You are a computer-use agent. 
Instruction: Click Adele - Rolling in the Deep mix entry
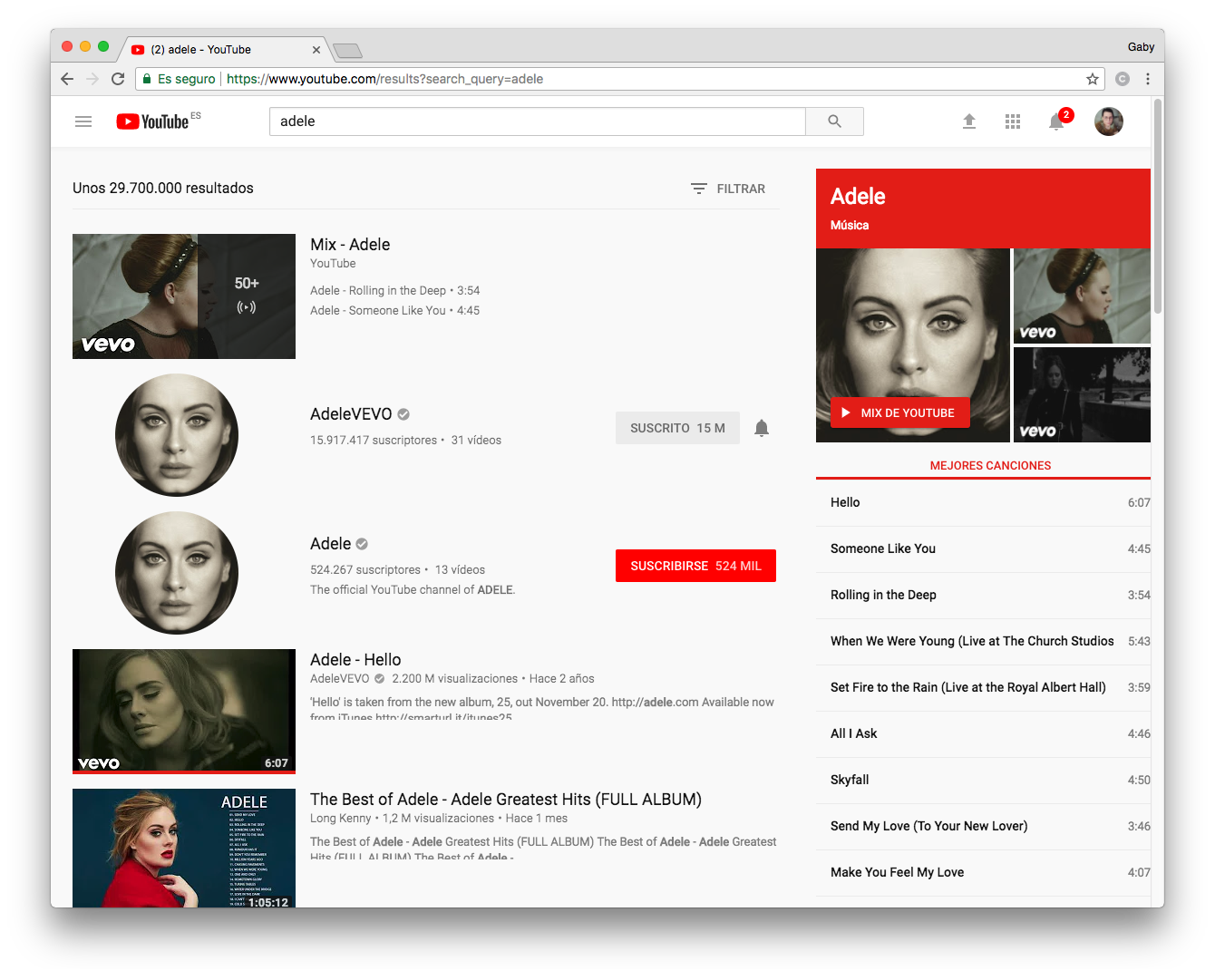click(394, 290)
